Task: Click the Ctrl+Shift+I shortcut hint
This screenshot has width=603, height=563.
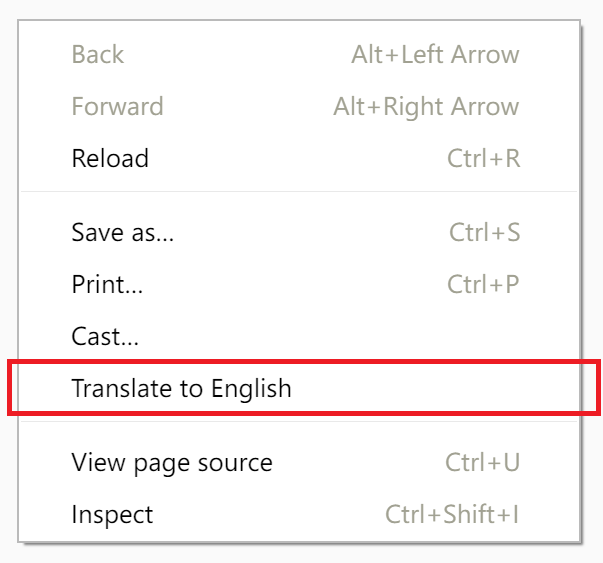Action: click(452, 515)
